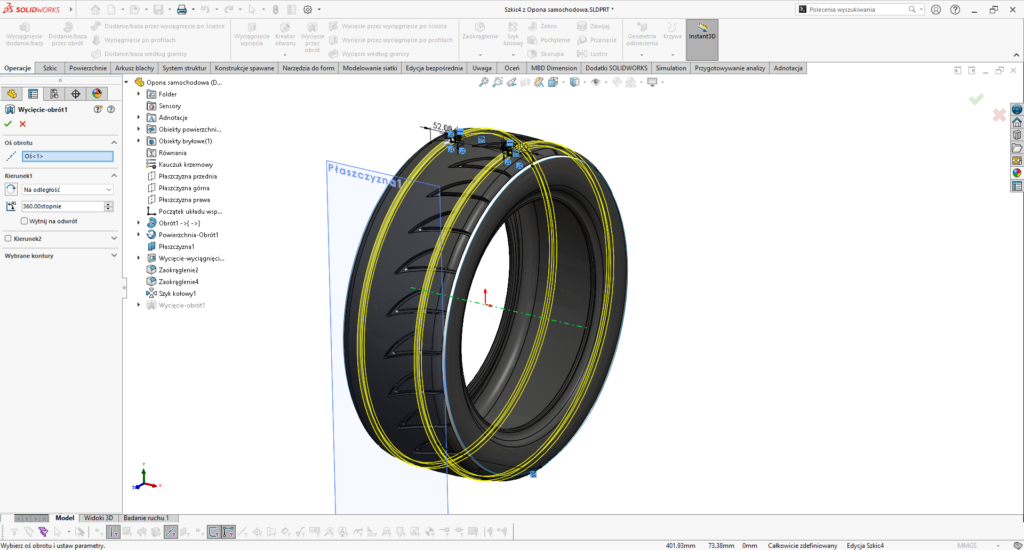
Task: Expand the Wybrane kontury section
Action: [114, 255]
